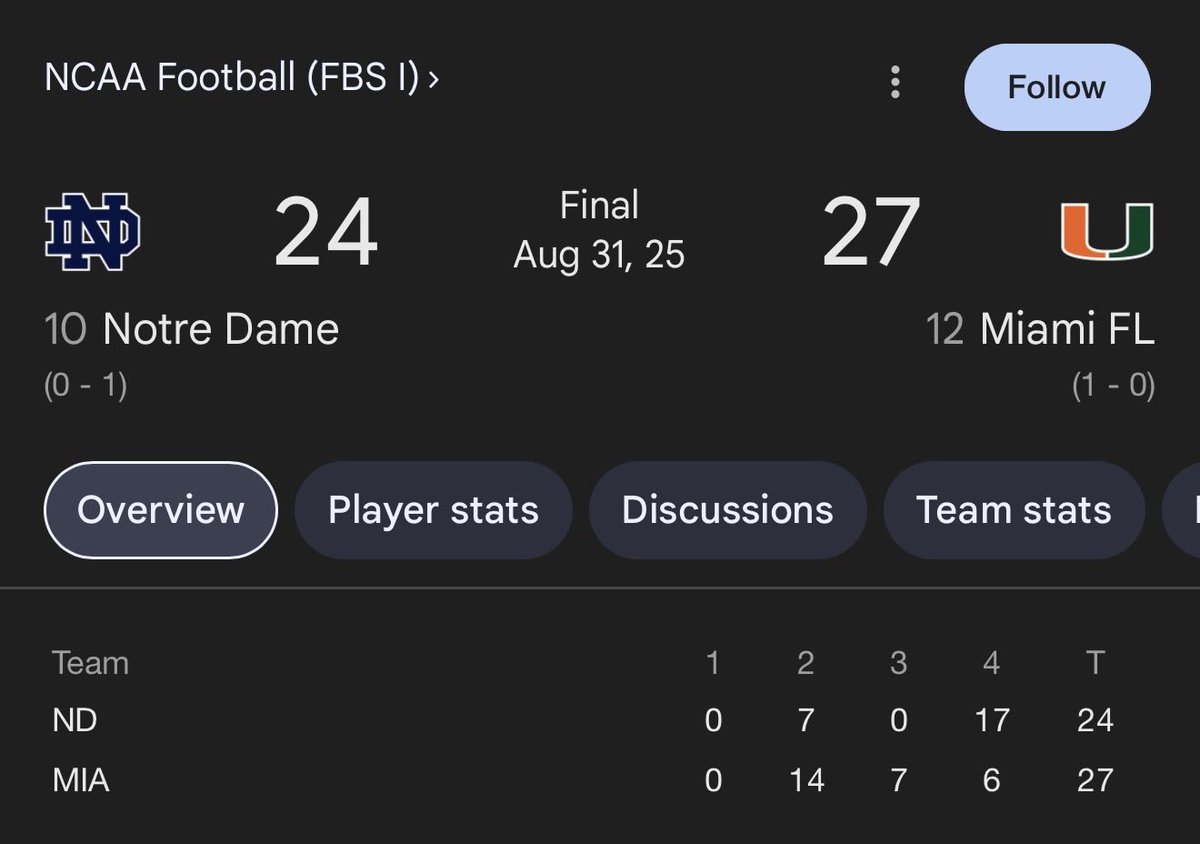Screen dimensions: 1200x844
Task: Switch to the Player stats tab
Action: pos(433,510)
